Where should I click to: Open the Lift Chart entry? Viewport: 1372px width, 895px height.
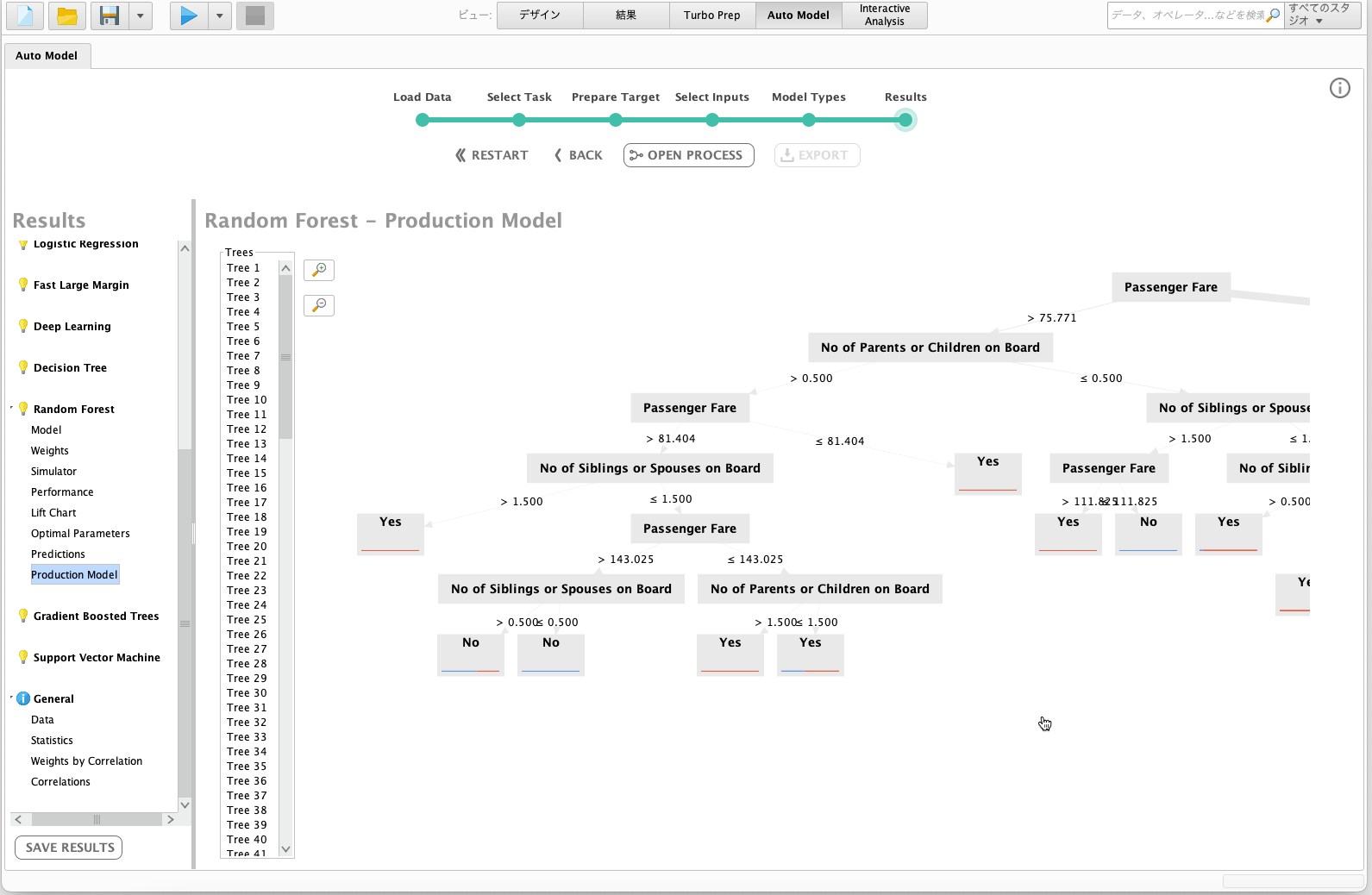coord(53,512)
